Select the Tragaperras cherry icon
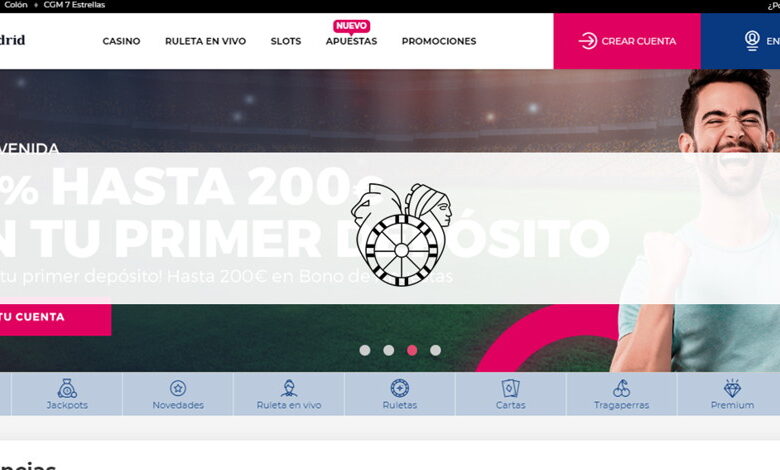780x470 pixels. (x=621, y=388)
